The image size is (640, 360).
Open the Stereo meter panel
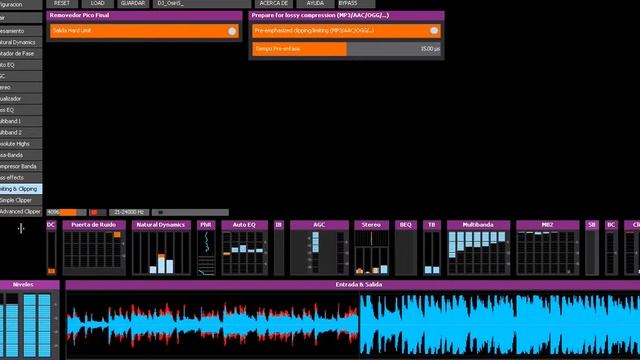tap(371, 248)
